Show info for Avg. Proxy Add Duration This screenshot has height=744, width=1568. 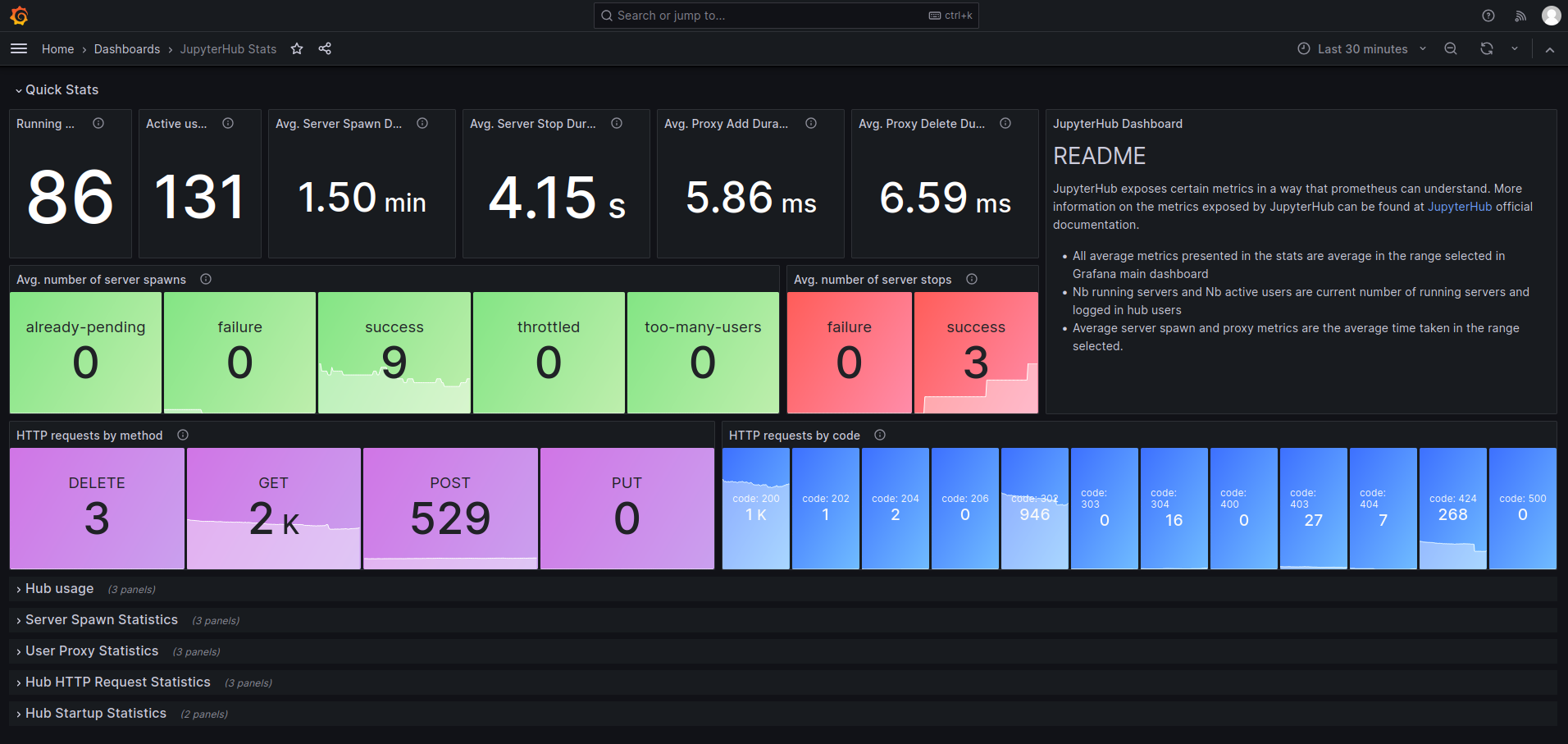[811, 124]
